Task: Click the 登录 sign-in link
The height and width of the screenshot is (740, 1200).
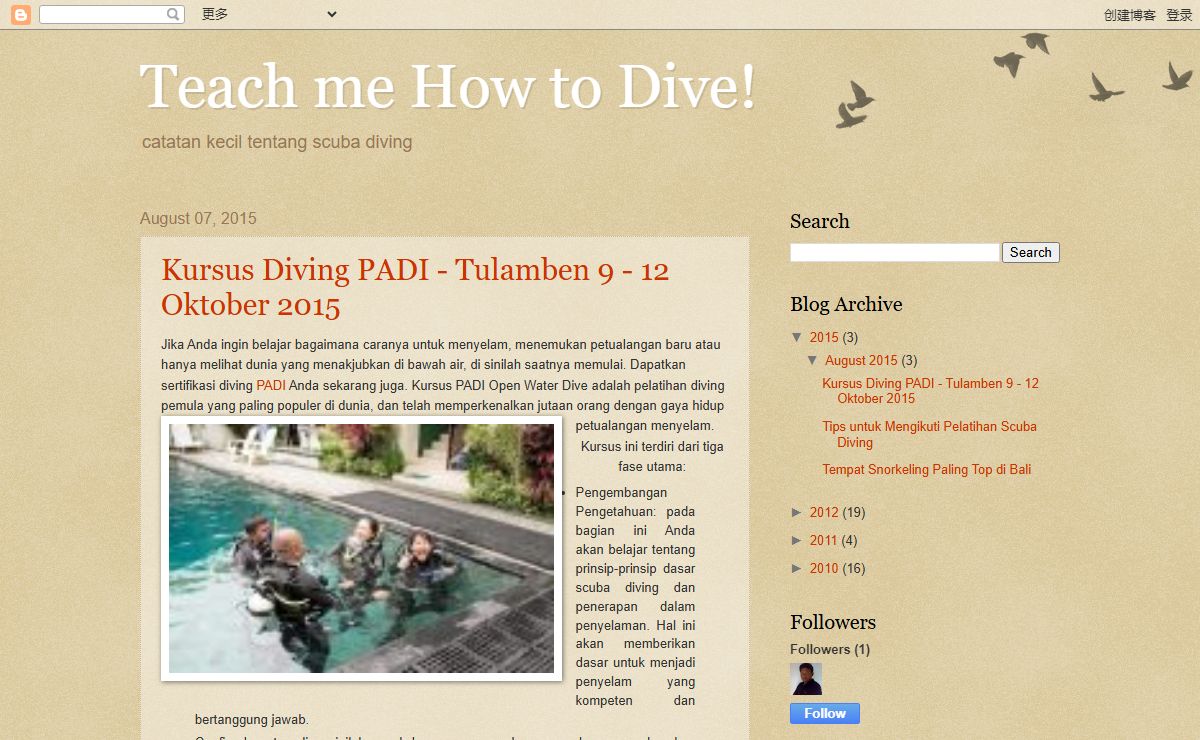Action: (x=1179, y=15)
